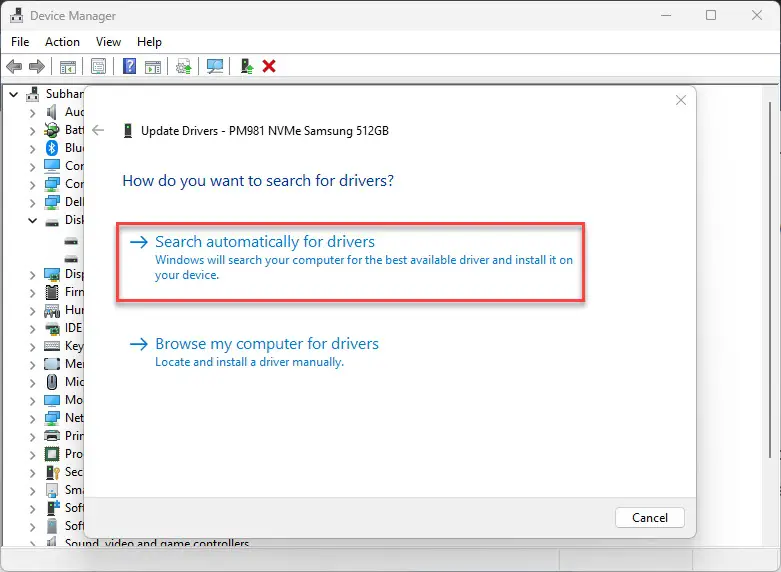Viewport: 781px width, 572px height.
Task: Close the Update Drivers dialog with X
Action: (x=680, y=100)
